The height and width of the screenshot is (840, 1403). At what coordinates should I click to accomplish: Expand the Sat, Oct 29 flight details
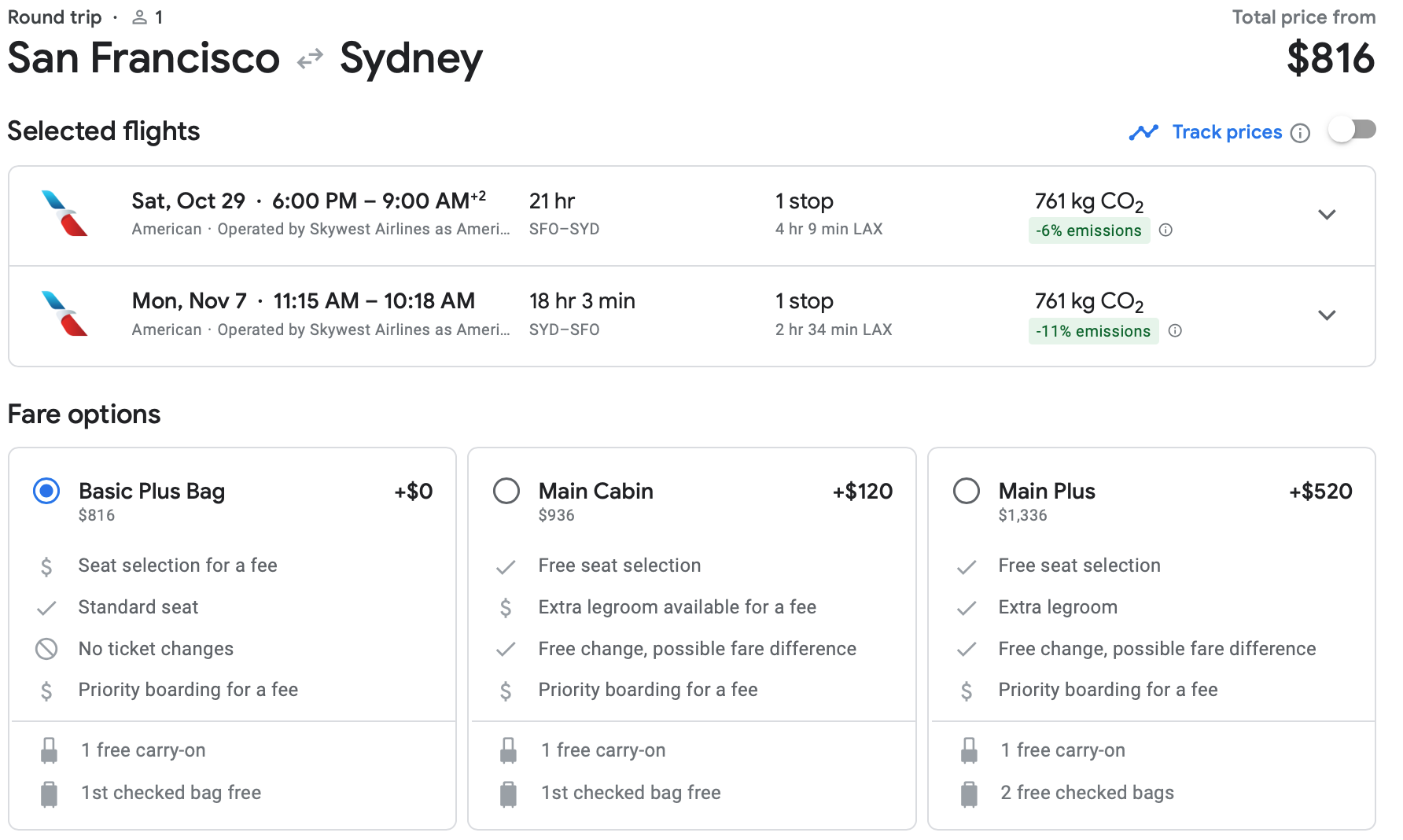pos(1327,215)
